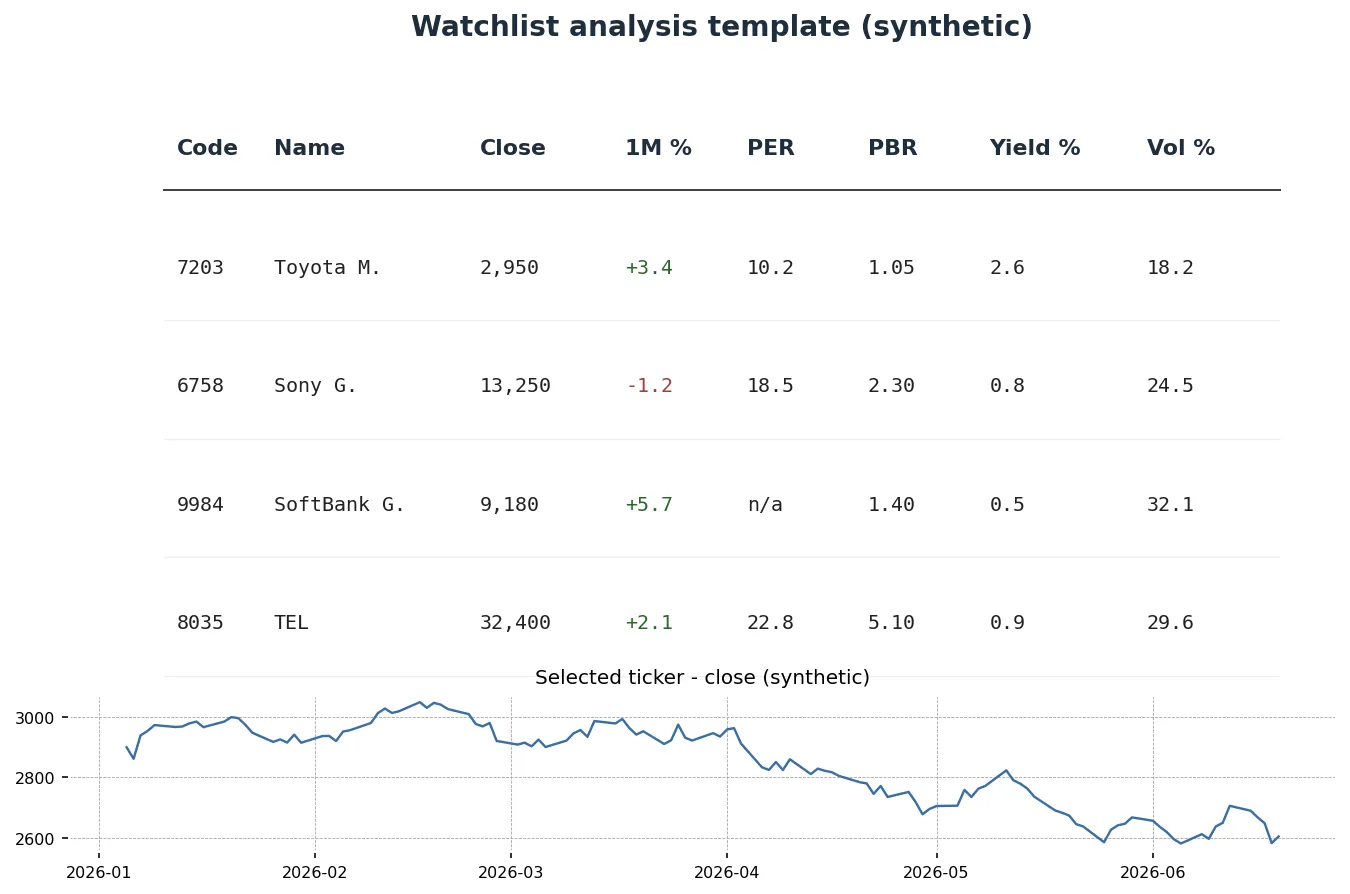Click the 2026-04 date label on chart axis

click(726, 873)
